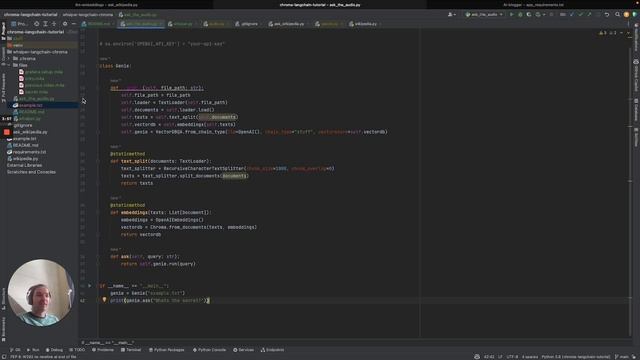Click the Profile icon in toolbar
Screen dimensions: 640x360
pyautogui.click(x=539, y=14)
